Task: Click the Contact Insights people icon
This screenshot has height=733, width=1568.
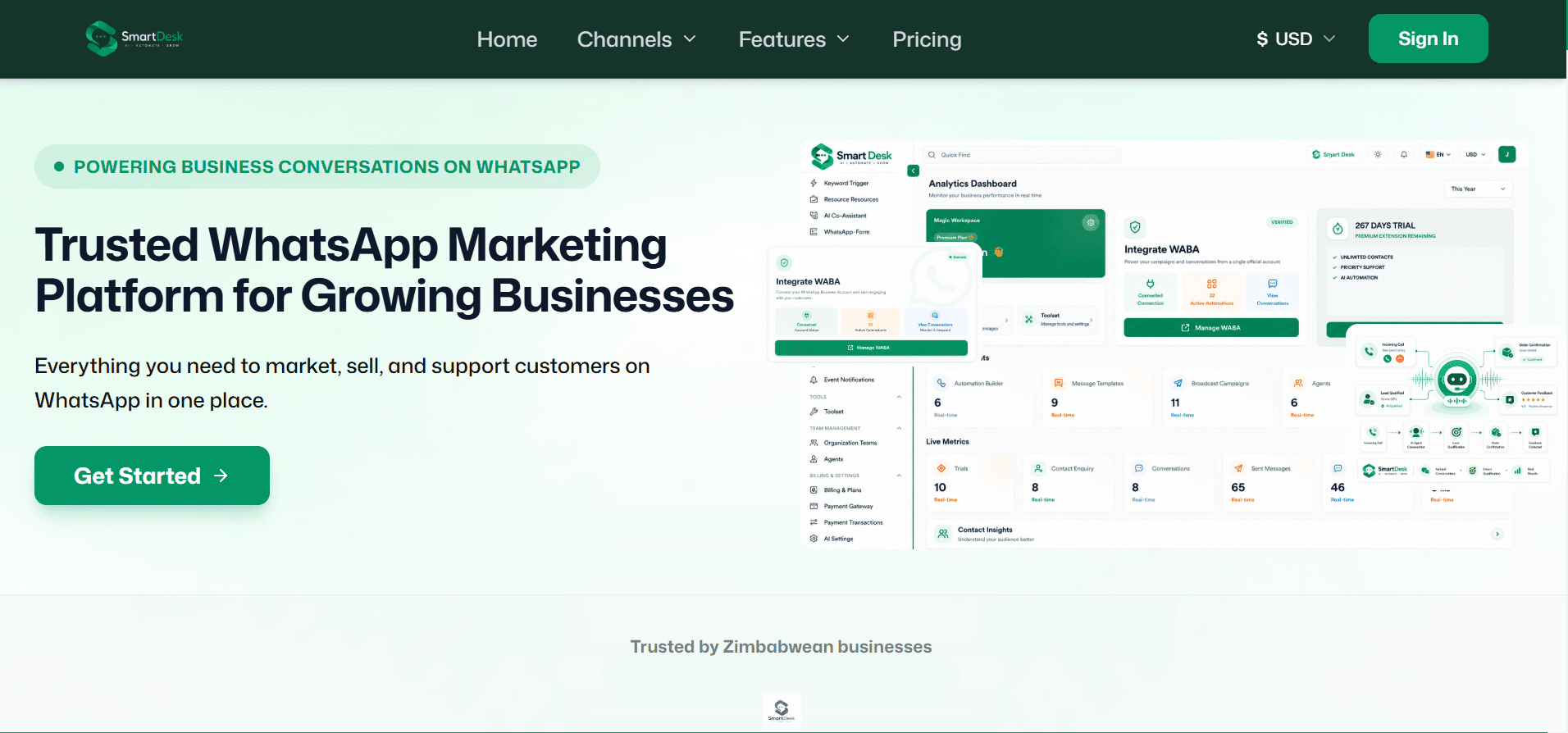Action: pos(943,534)
